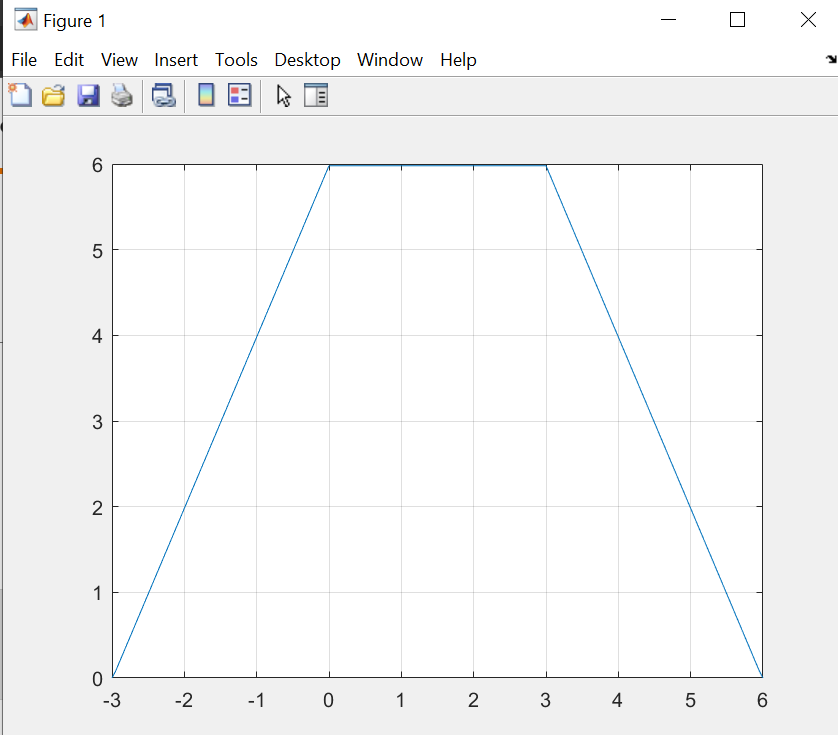Activate the Edit Plot arrow tool

point(284,96)
